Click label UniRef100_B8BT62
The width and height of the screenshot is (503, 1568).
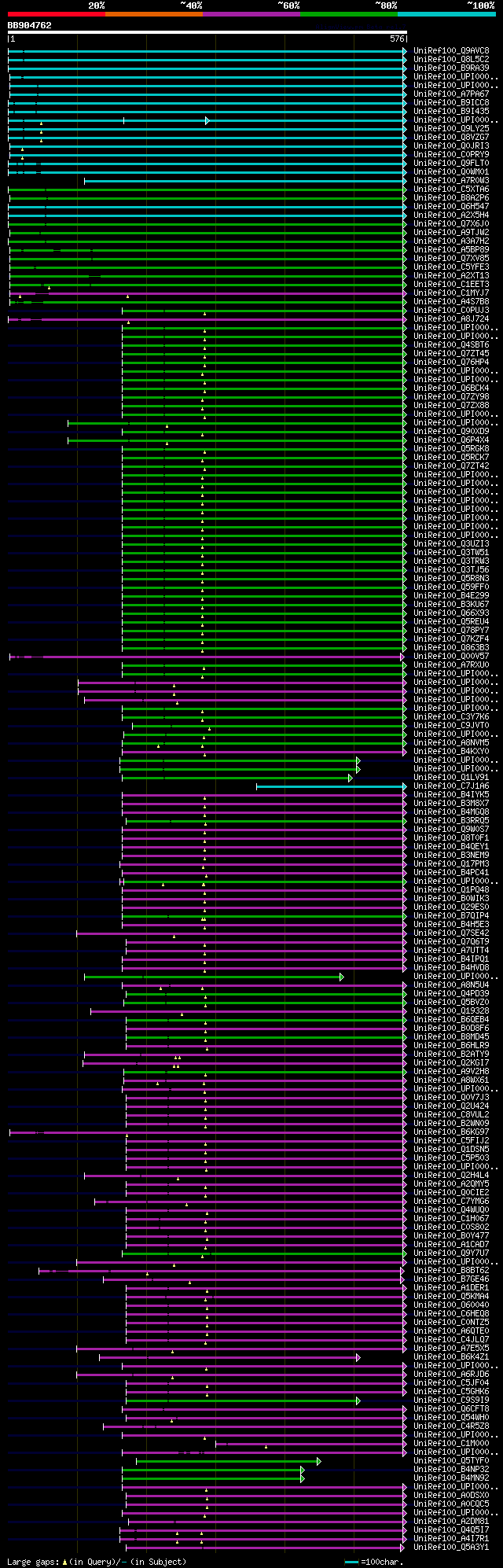[x=451, y=1270]
